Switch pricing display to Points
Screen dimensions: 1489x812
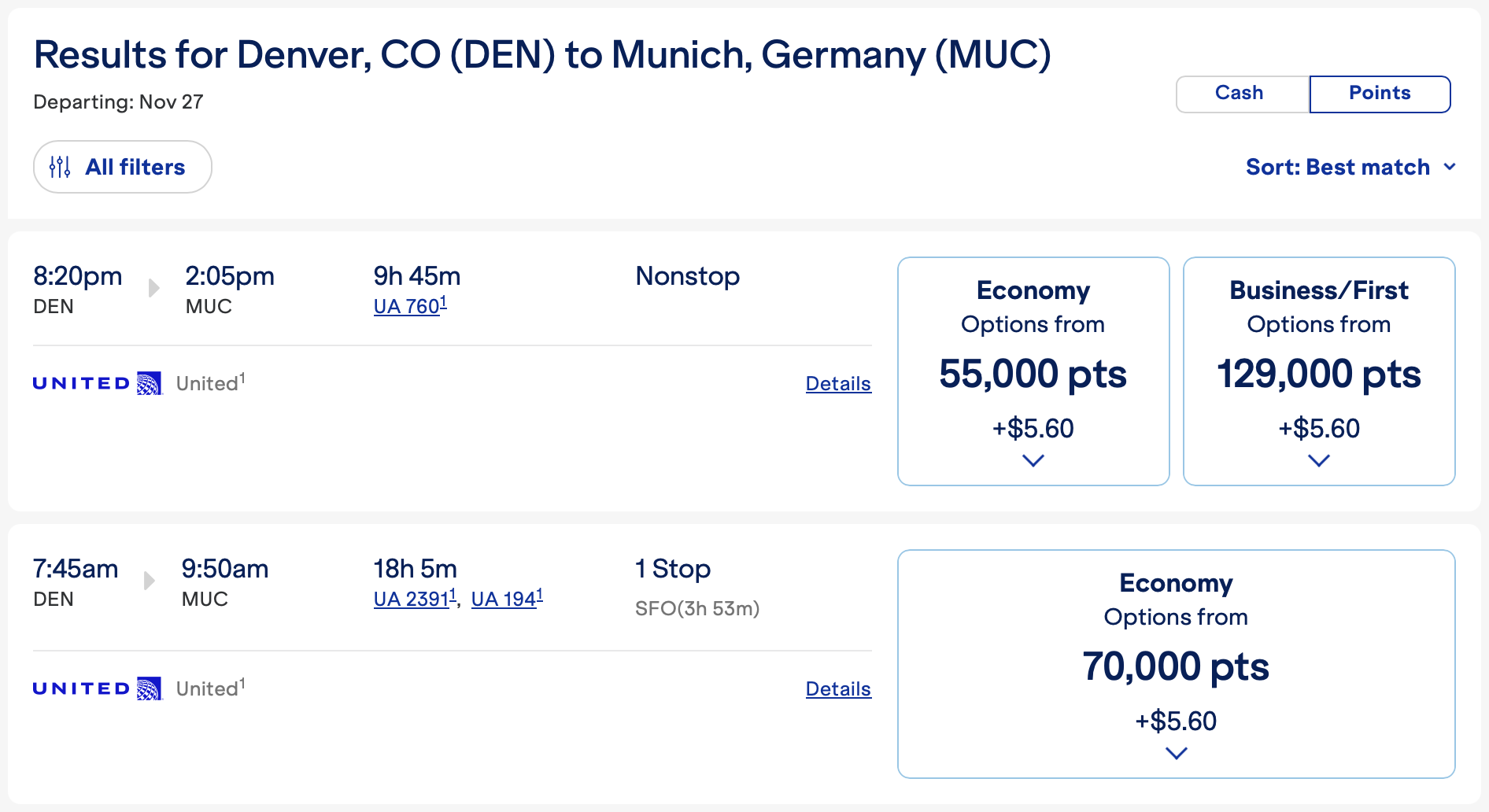1380,94
